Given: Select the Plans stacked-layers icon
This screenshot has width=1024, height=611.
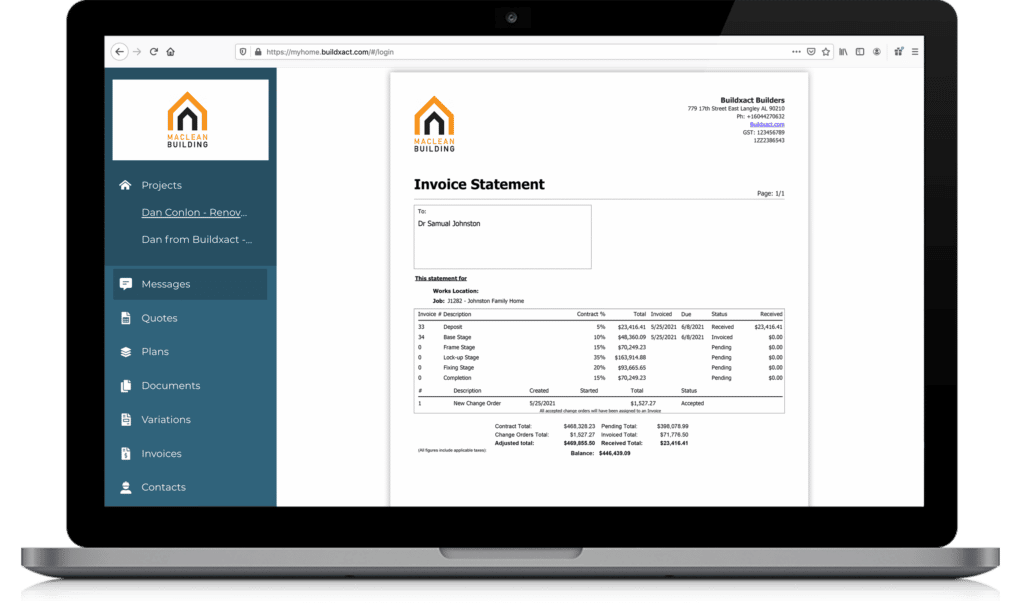Looking at the screenshot, I should tap(125, 351).
